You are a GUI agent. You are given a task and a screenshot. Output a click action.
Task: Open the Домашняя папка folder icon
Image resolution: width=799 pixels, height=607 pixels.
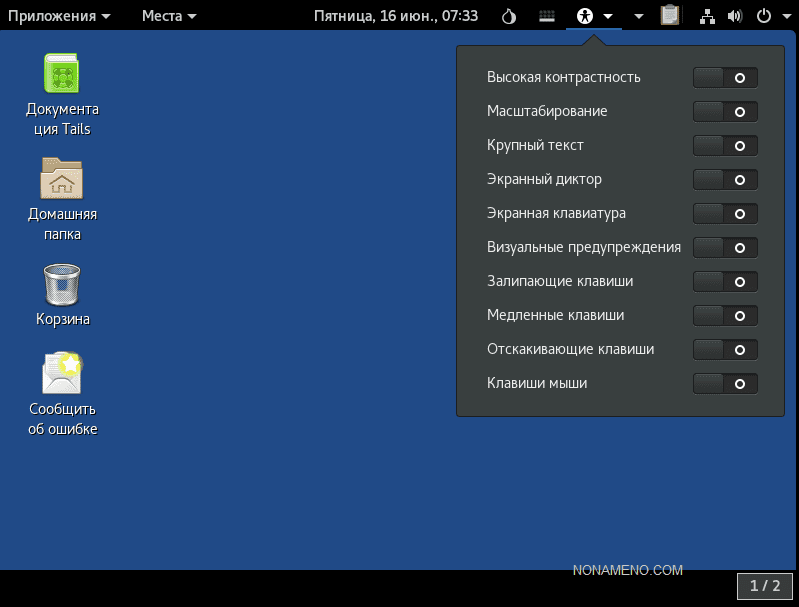pos(62,180)
